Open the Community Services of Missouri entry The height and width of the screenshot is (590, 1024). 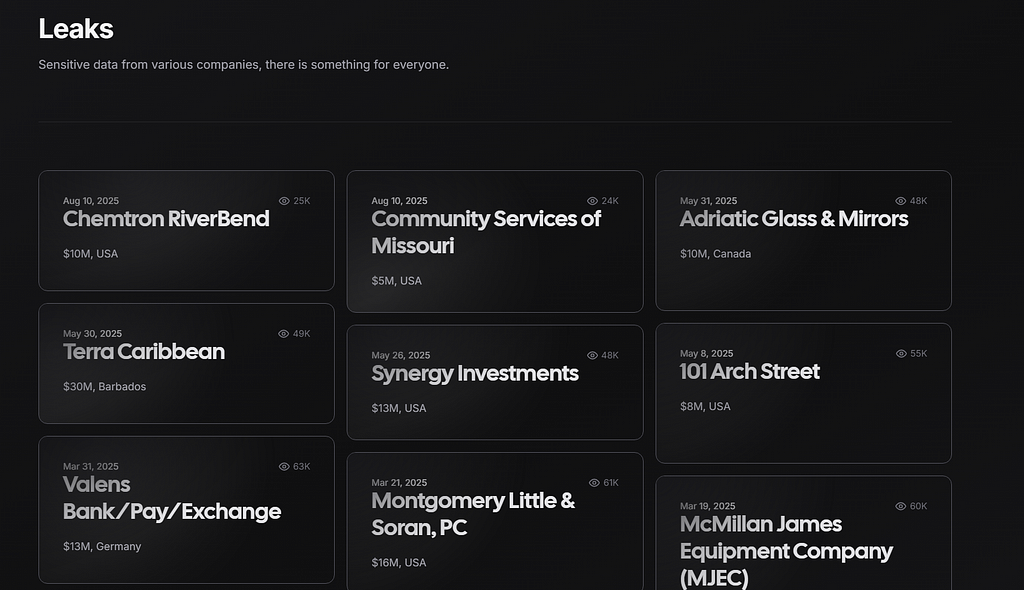485,232
